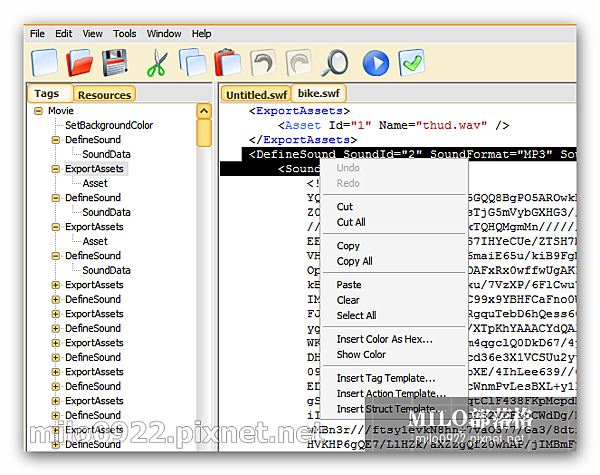Collapse the second DefineSound node

point(55,198)
